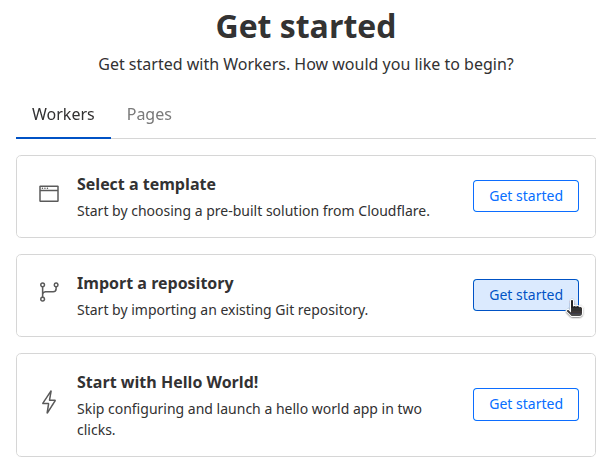The height and width of the screenshot is (473, 610).
Task: Click the lightning bolt Hello World icon
Action: point(49,402)
